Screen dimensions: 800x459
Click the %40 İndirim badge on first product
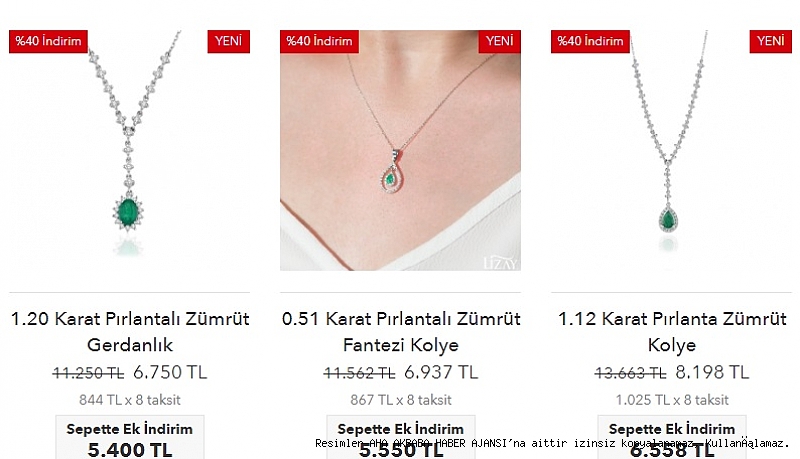(x=48, y=41)
